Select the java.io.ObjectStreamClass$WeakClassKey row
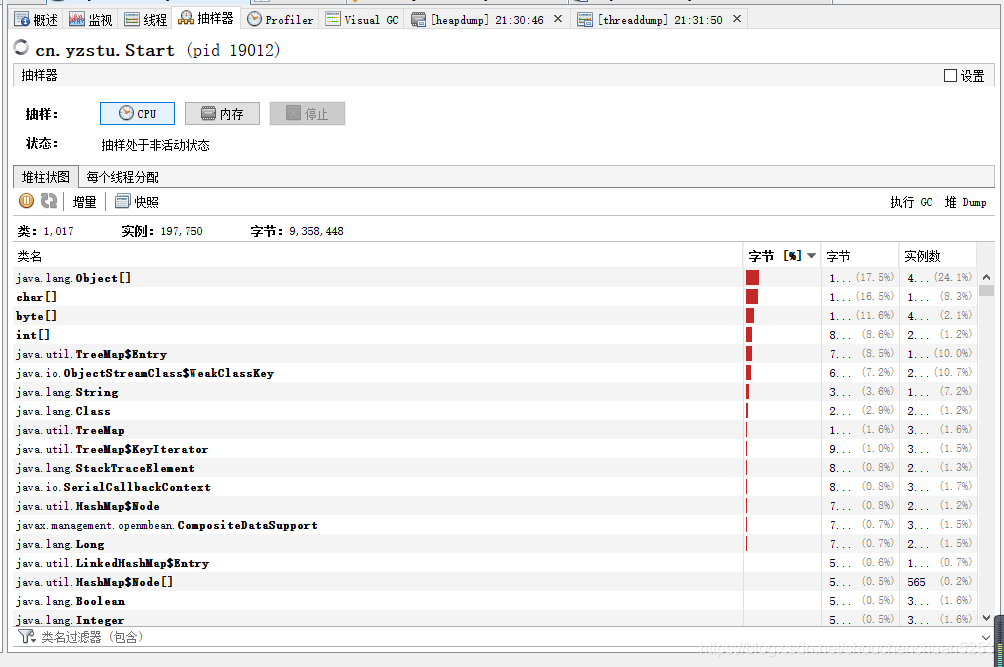The width and height of the screenshot is (1004, 667). [x=495, y=373]
